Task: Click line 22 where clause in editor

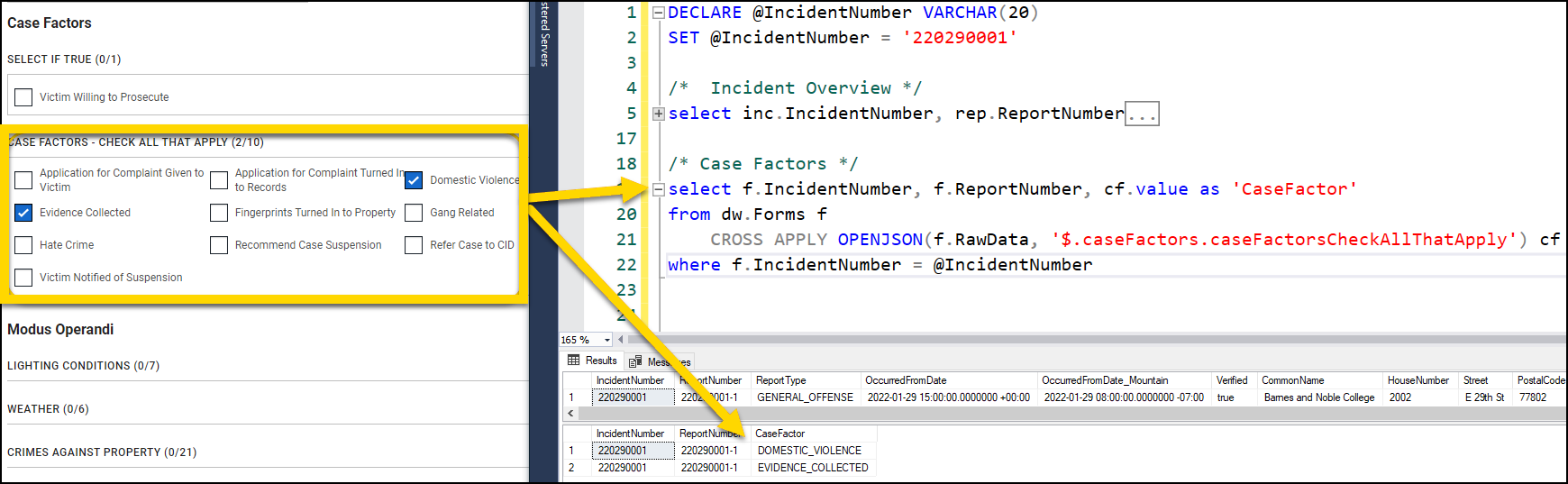Action: click(x=880, y=265)
